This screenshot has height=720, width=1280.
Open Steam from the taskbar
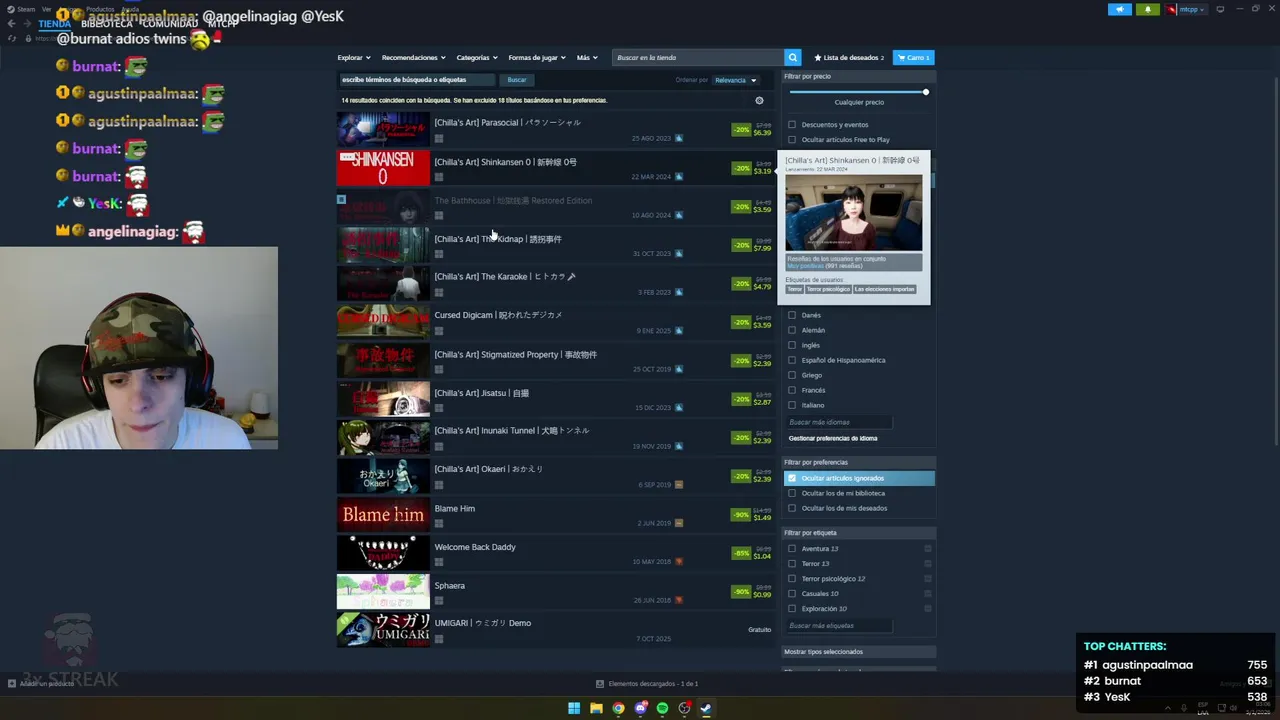[x=706, y=708]
